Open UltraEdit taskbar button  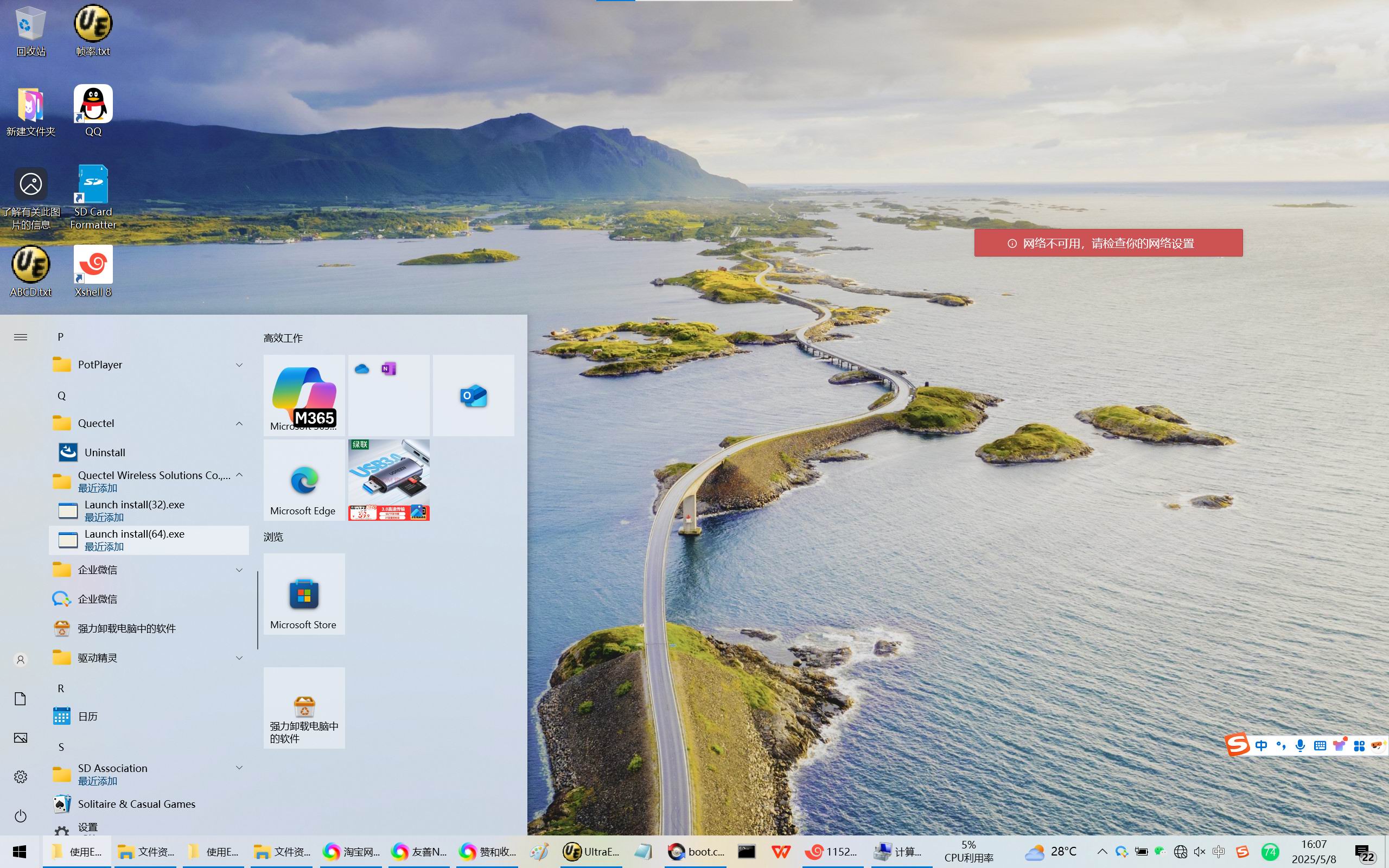pos(591,852)
